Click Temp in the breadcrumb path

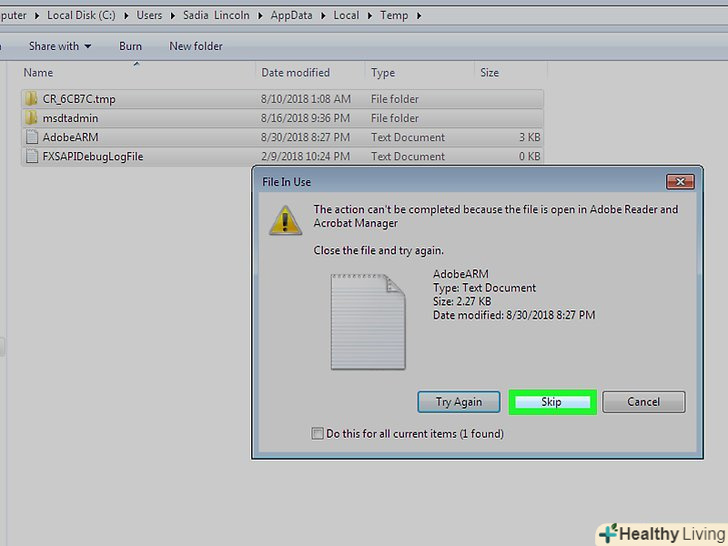(394, 15)
